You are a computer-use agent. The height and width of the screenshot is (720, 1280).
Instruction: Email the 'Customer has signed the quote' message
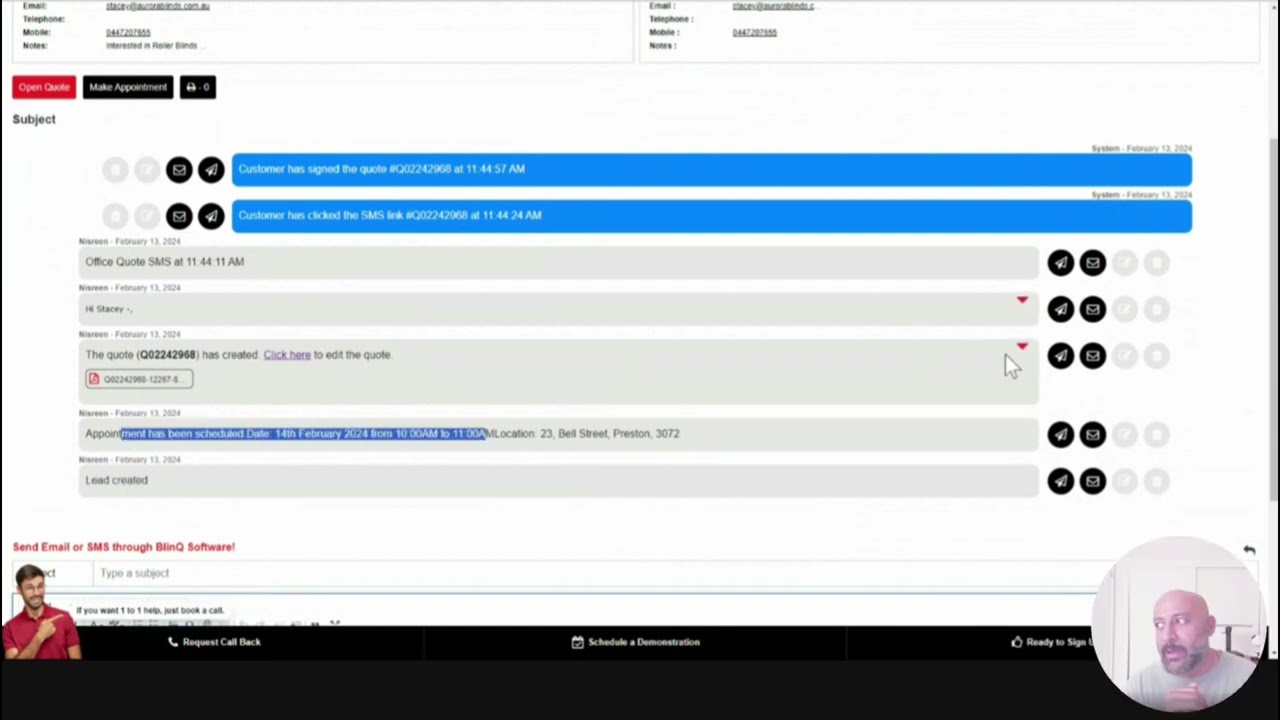(x=179, y=170)
